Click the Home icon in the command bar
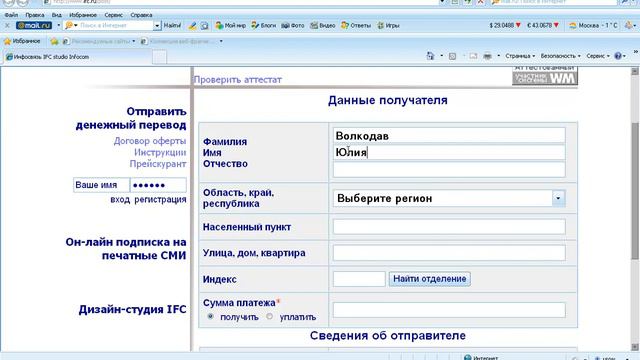 (x=430, y=56)
